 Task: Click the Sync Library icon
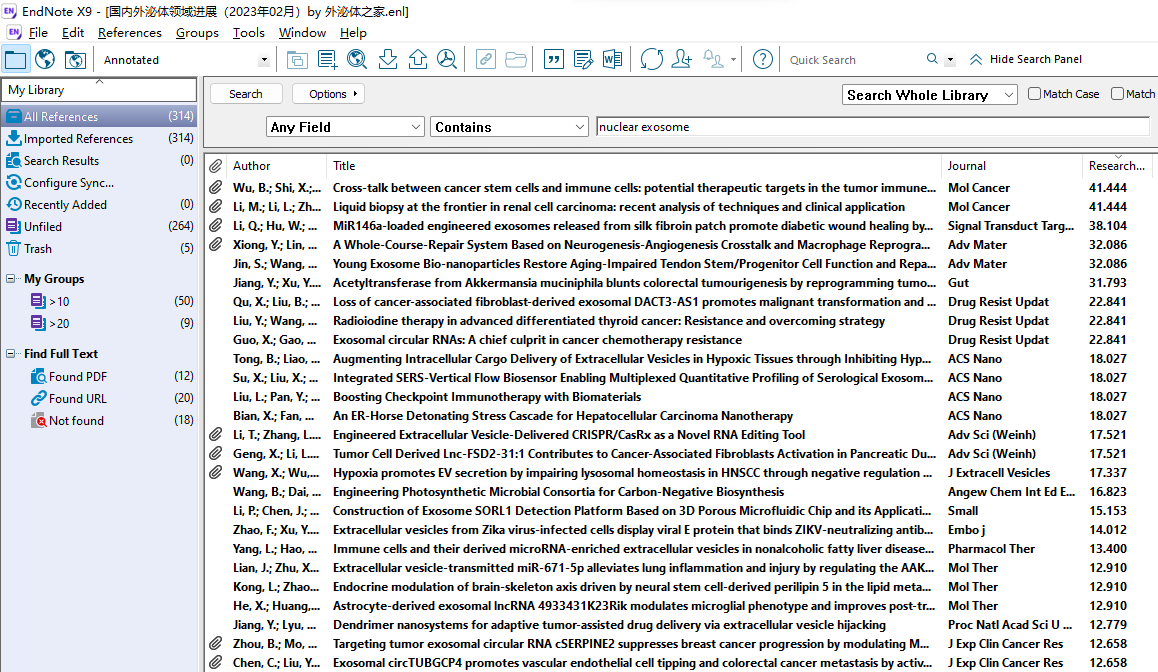tap(651, 59)
